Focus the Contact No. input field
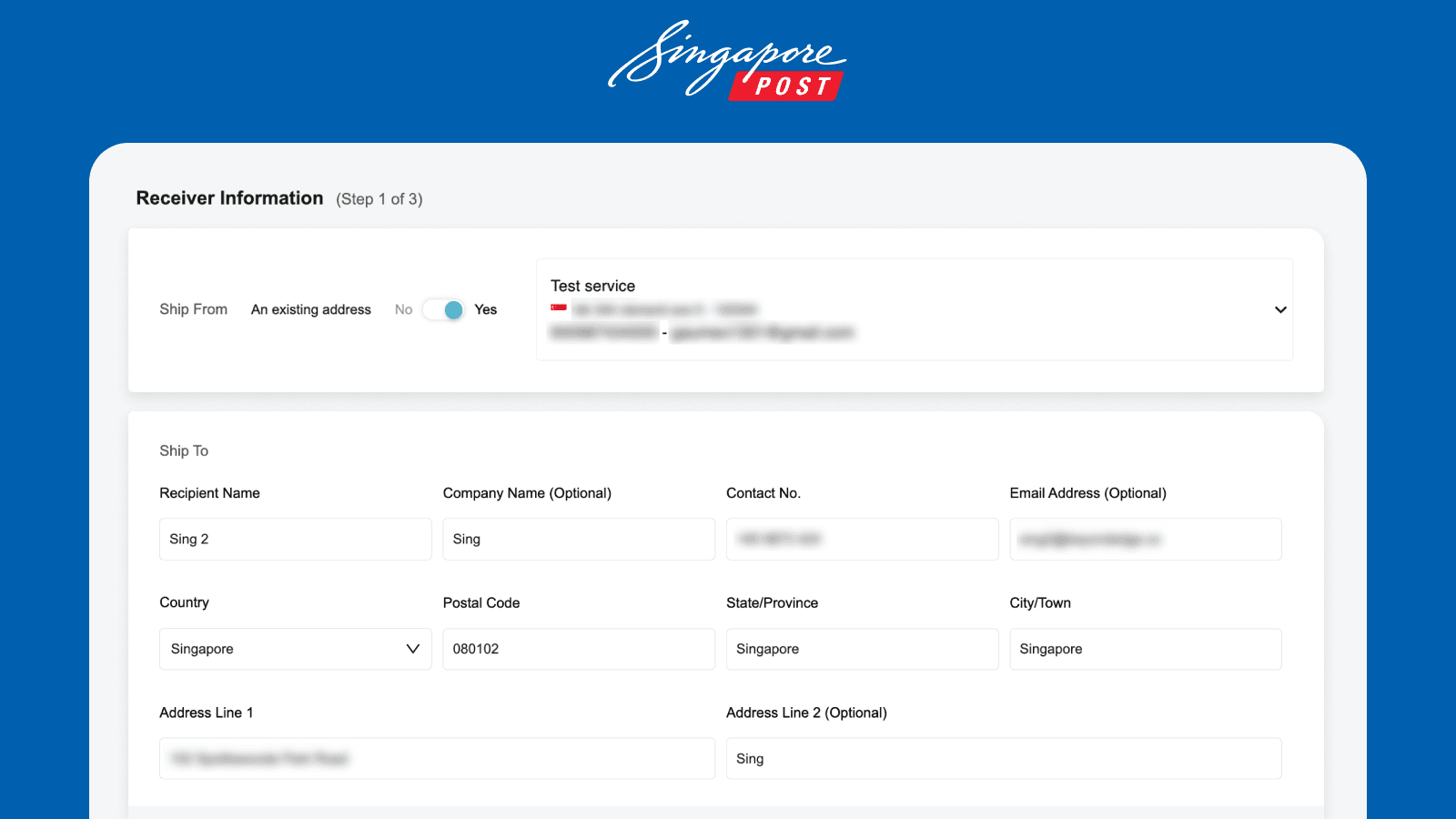Screen dimensions: 1456x819 862,539
